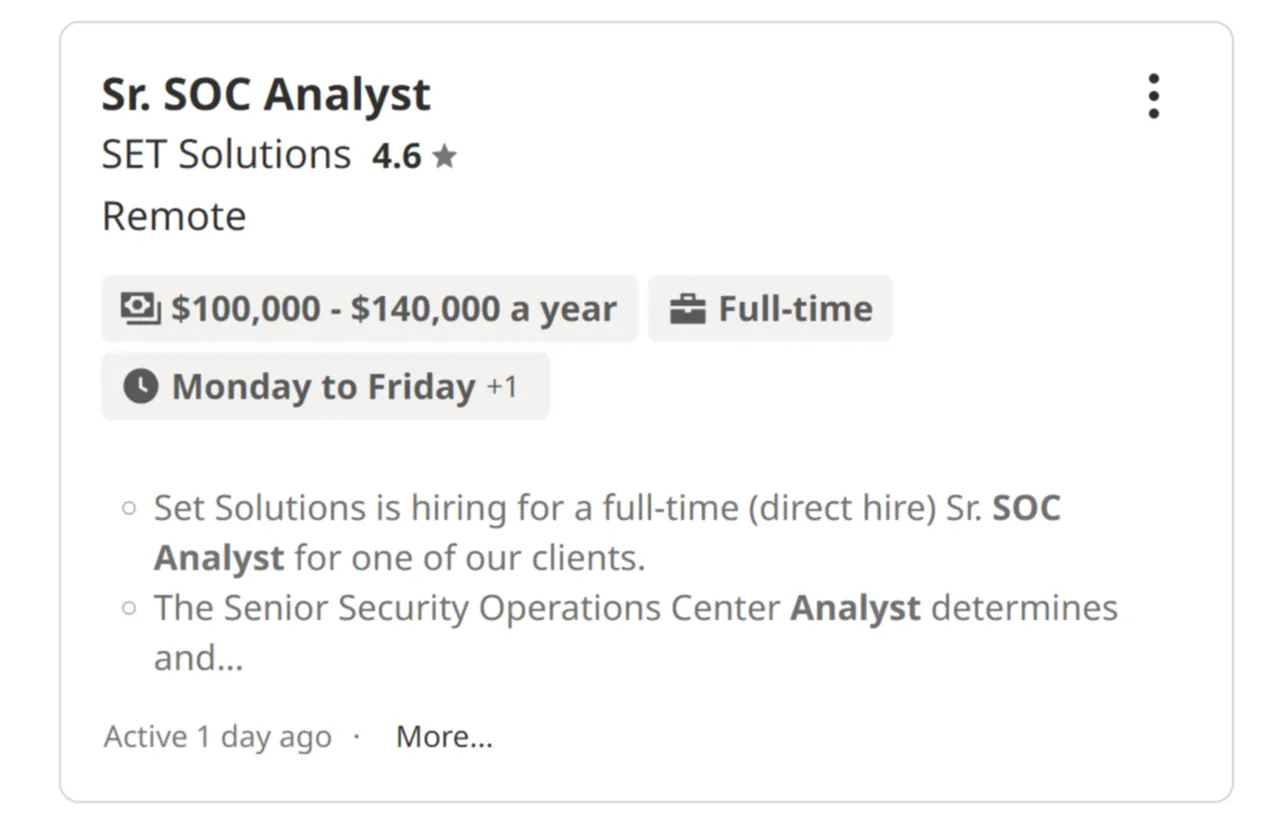Screen dimensions: 1279x821
Task: Select the Remote location text
Action: pyautogui.click(x=174, y=216)
